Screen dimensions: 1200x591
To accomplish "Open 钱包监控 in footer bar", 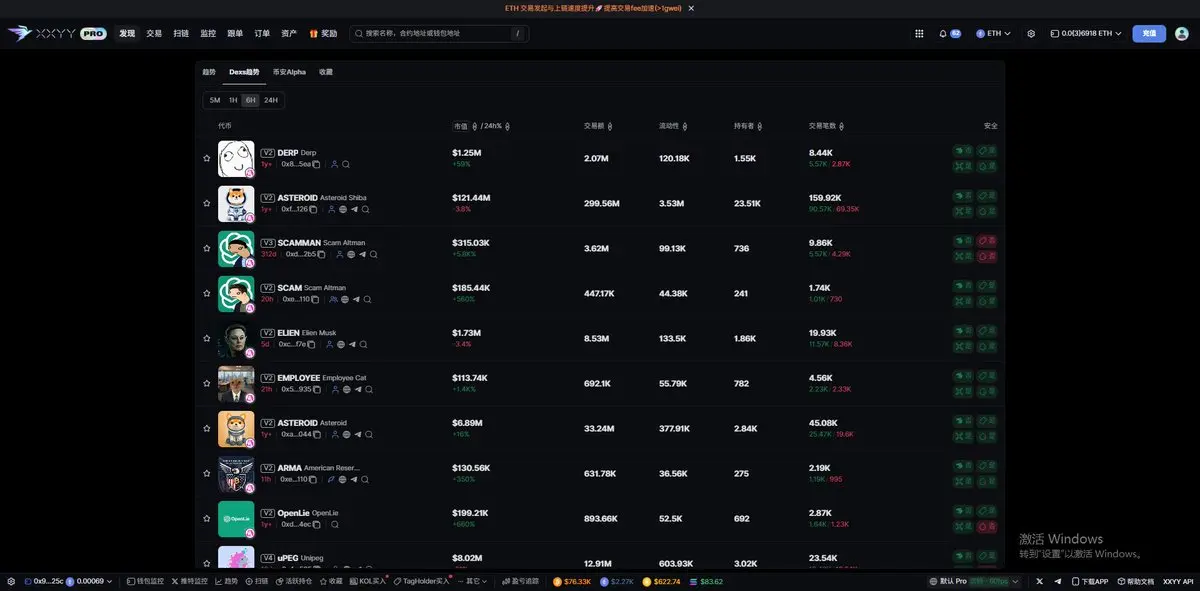I will 143,581.
